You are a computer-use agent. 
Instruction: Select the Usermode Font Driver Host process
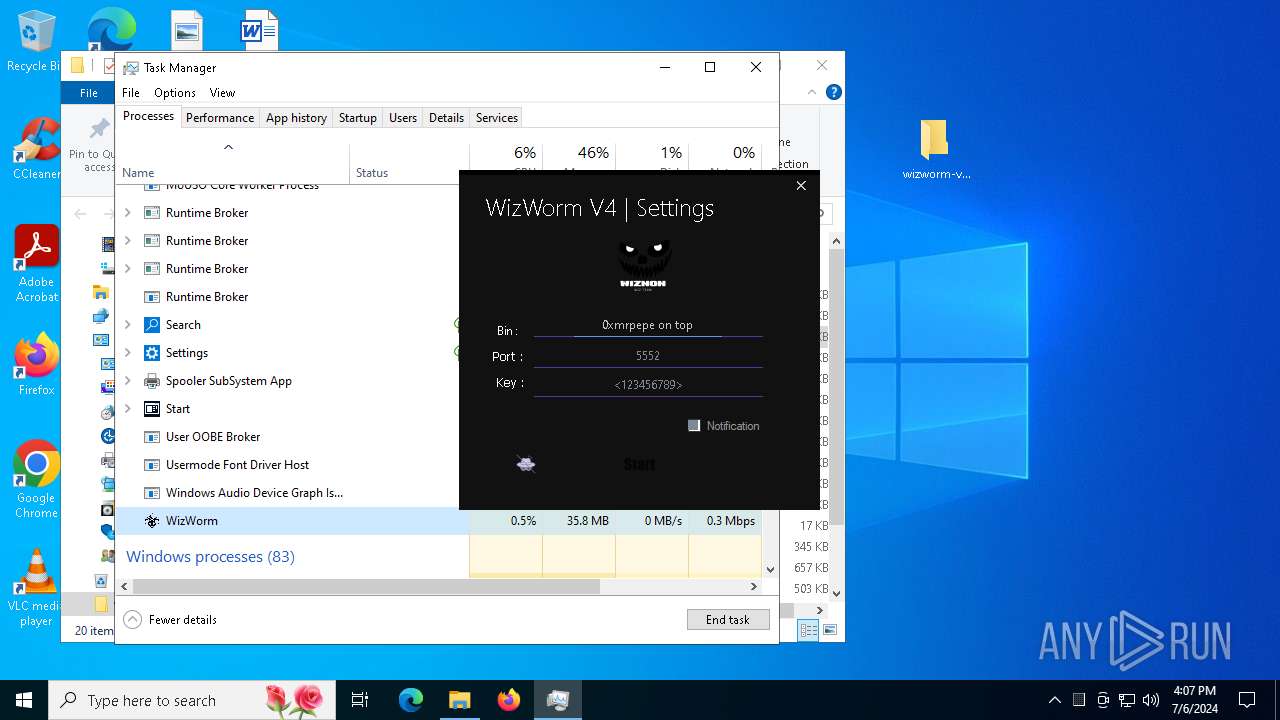[237, 465]
